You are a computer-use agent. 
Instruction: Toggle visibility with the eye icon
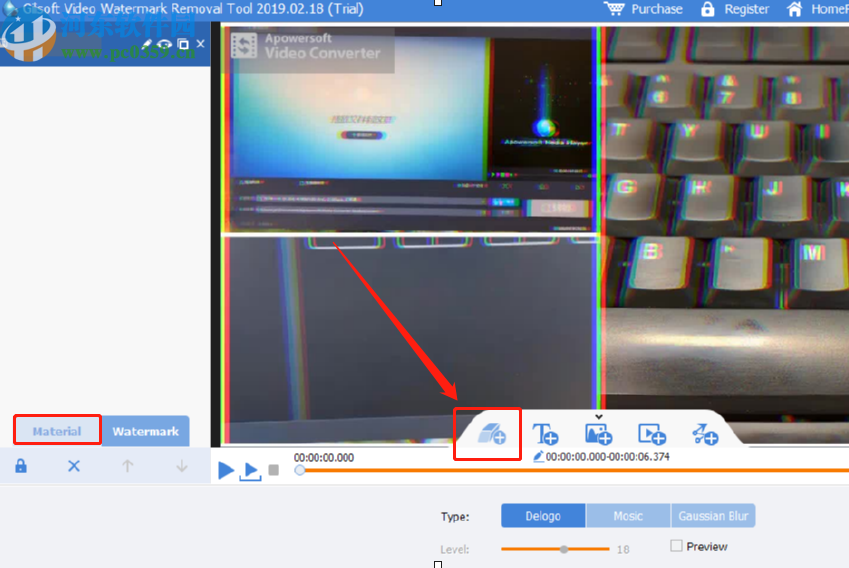tap(164, 44)
